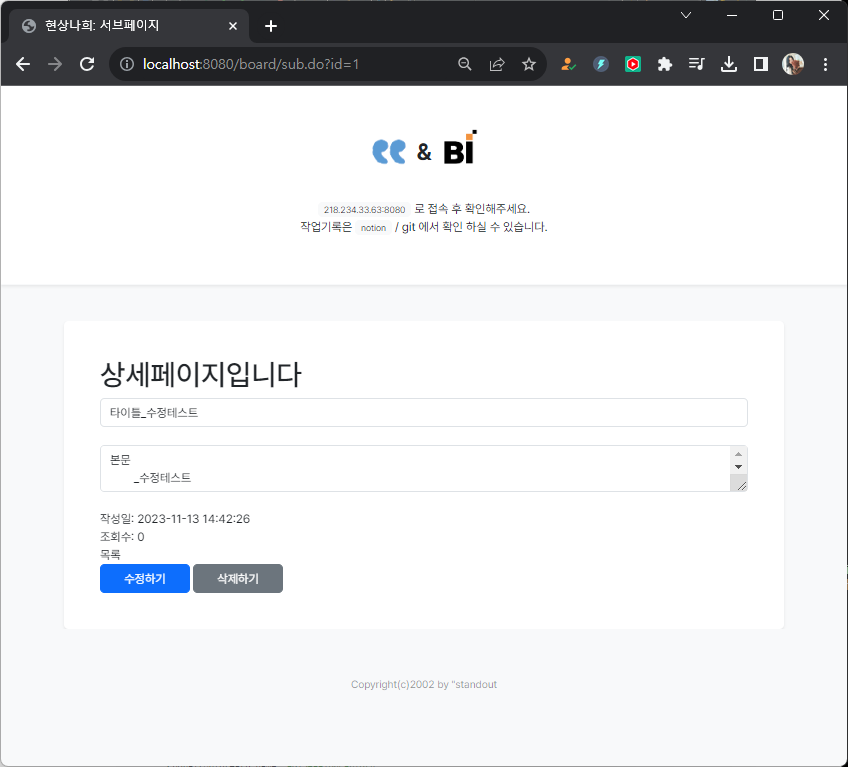
Task: Click textarea scrollbar down arrow
Action: 738,467
